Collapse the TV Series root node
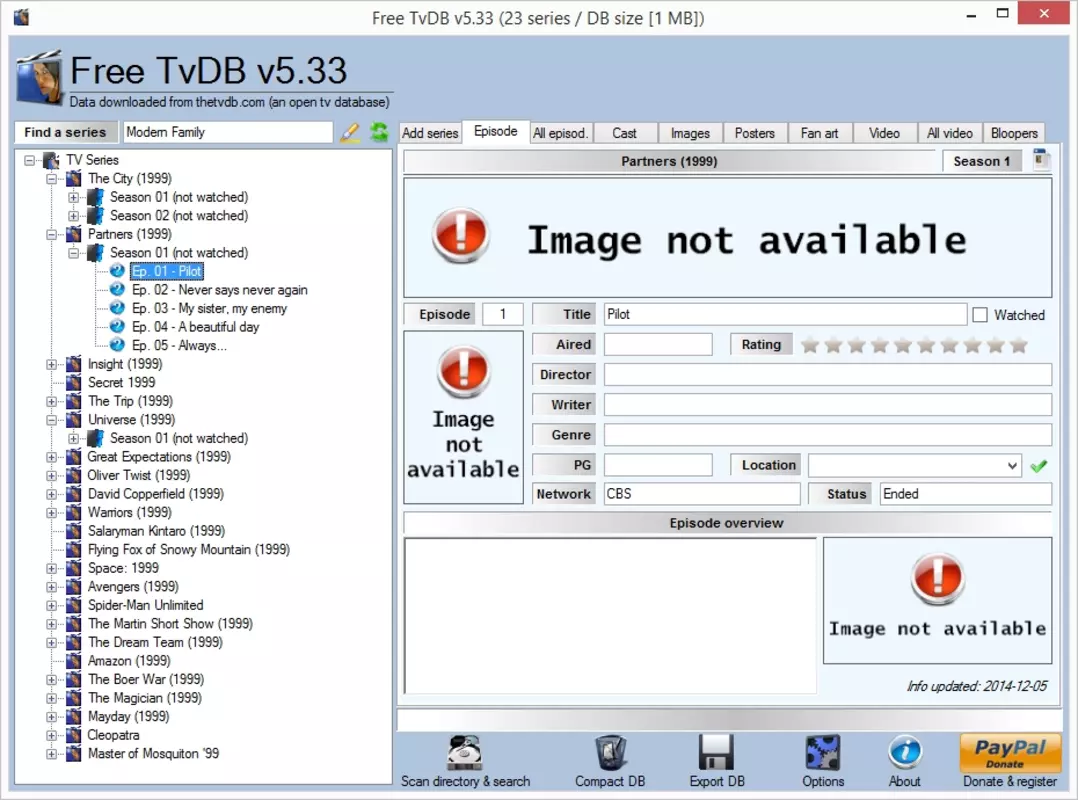Screen dimensions: 1078x800 30,160
